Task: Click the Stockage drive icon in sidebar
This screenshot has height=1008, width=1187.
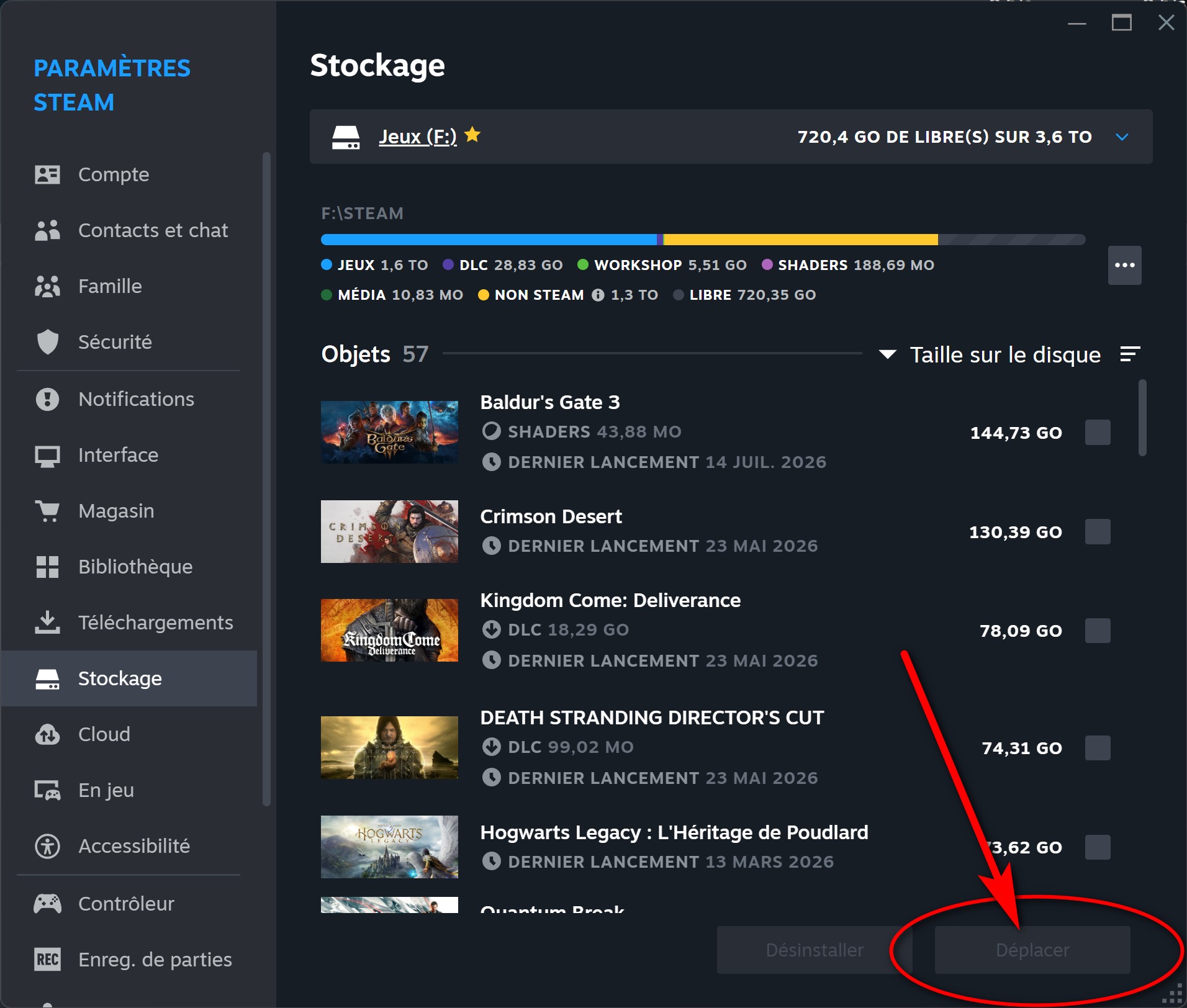Action: pos(48,679)
